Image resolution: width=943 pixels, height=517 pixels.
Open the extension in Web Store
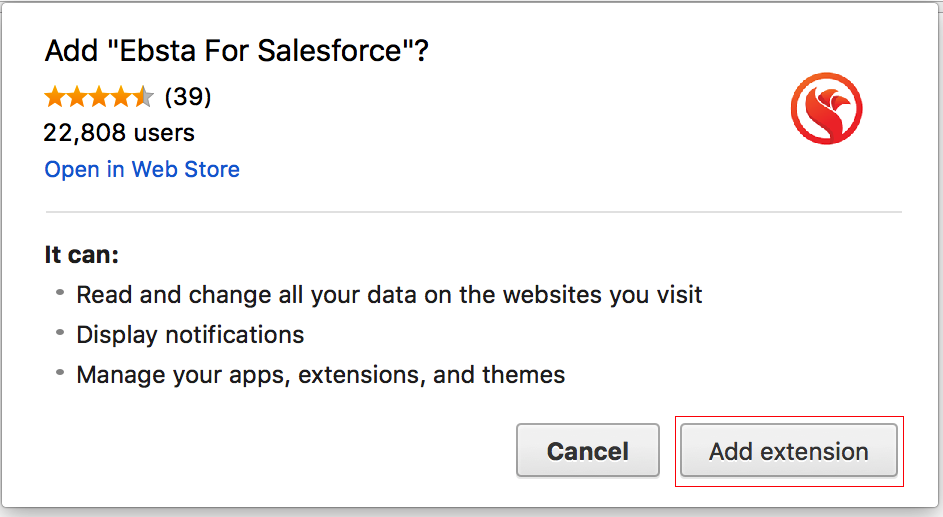click(142, 169)
